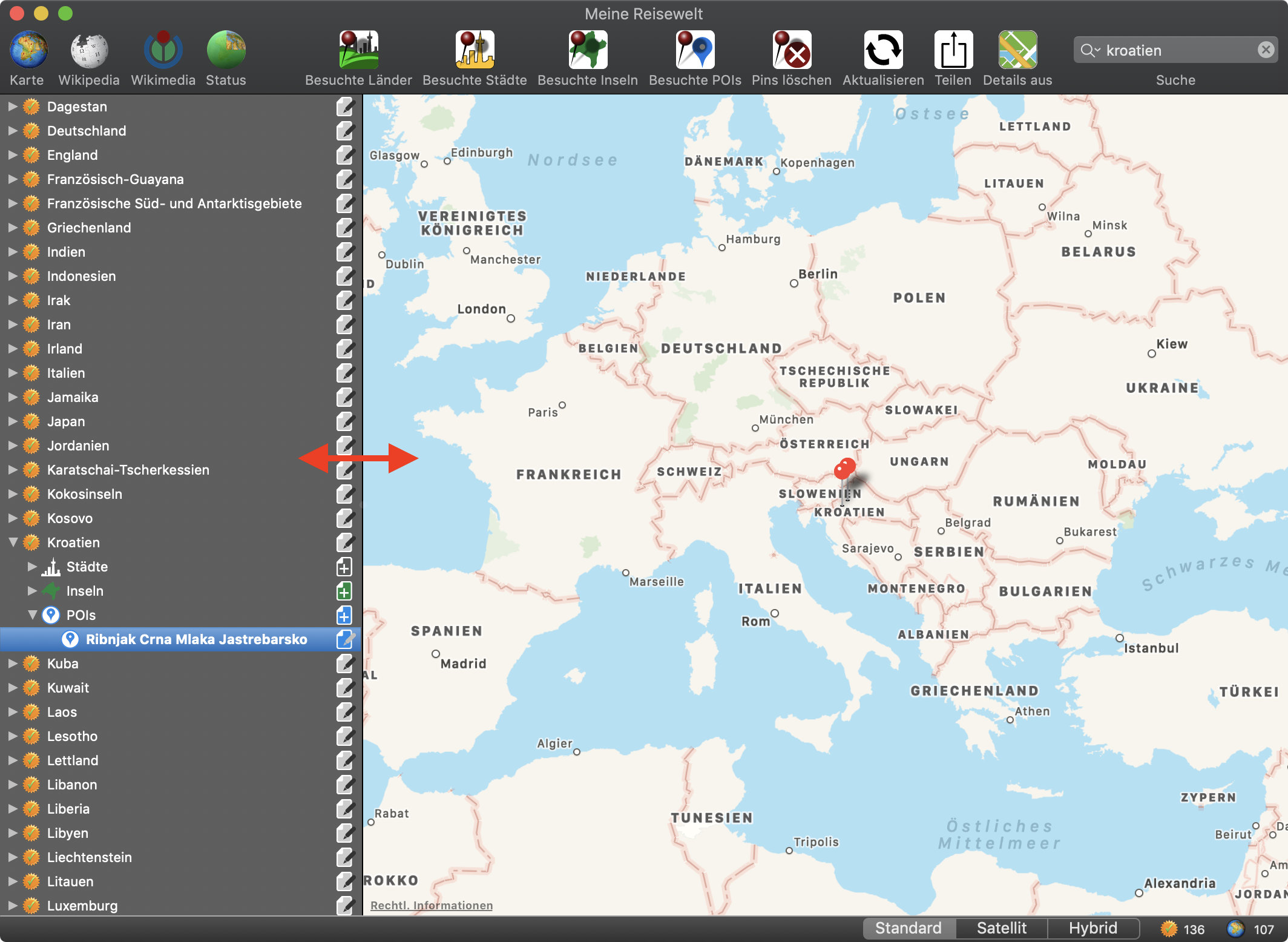Expand the Deutschland tree row
This screenshot has width=1288, height=942.
tap(12, 131)
